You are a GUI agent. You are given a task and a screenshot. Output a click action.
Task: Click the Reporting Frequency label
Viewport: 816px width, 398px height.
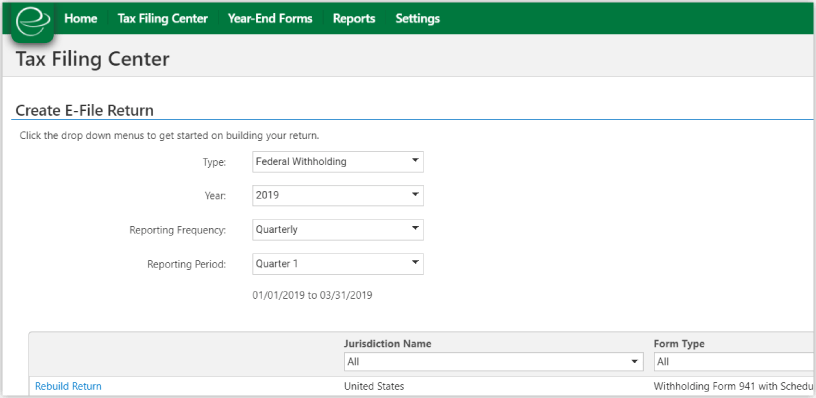tap(177, 230)
